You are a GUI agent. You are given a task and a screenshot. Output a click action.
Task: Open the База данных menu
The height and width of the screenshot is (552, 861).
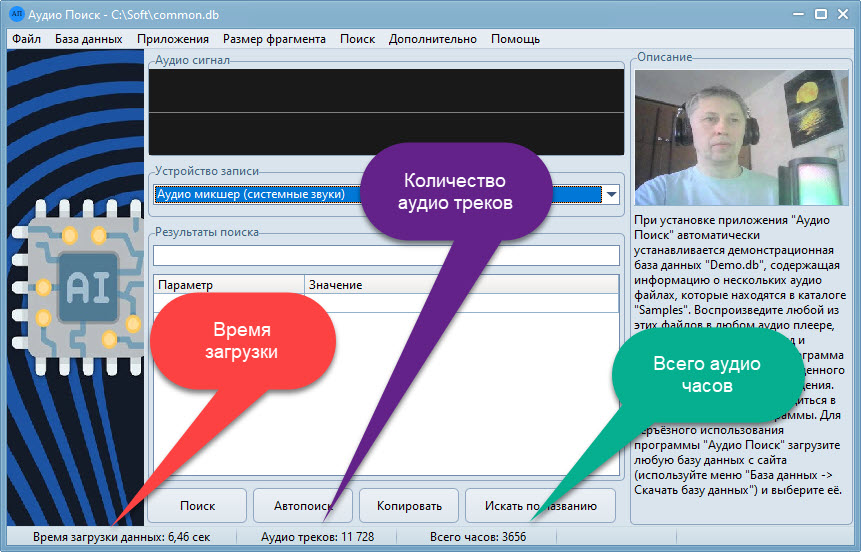point(89,39)
